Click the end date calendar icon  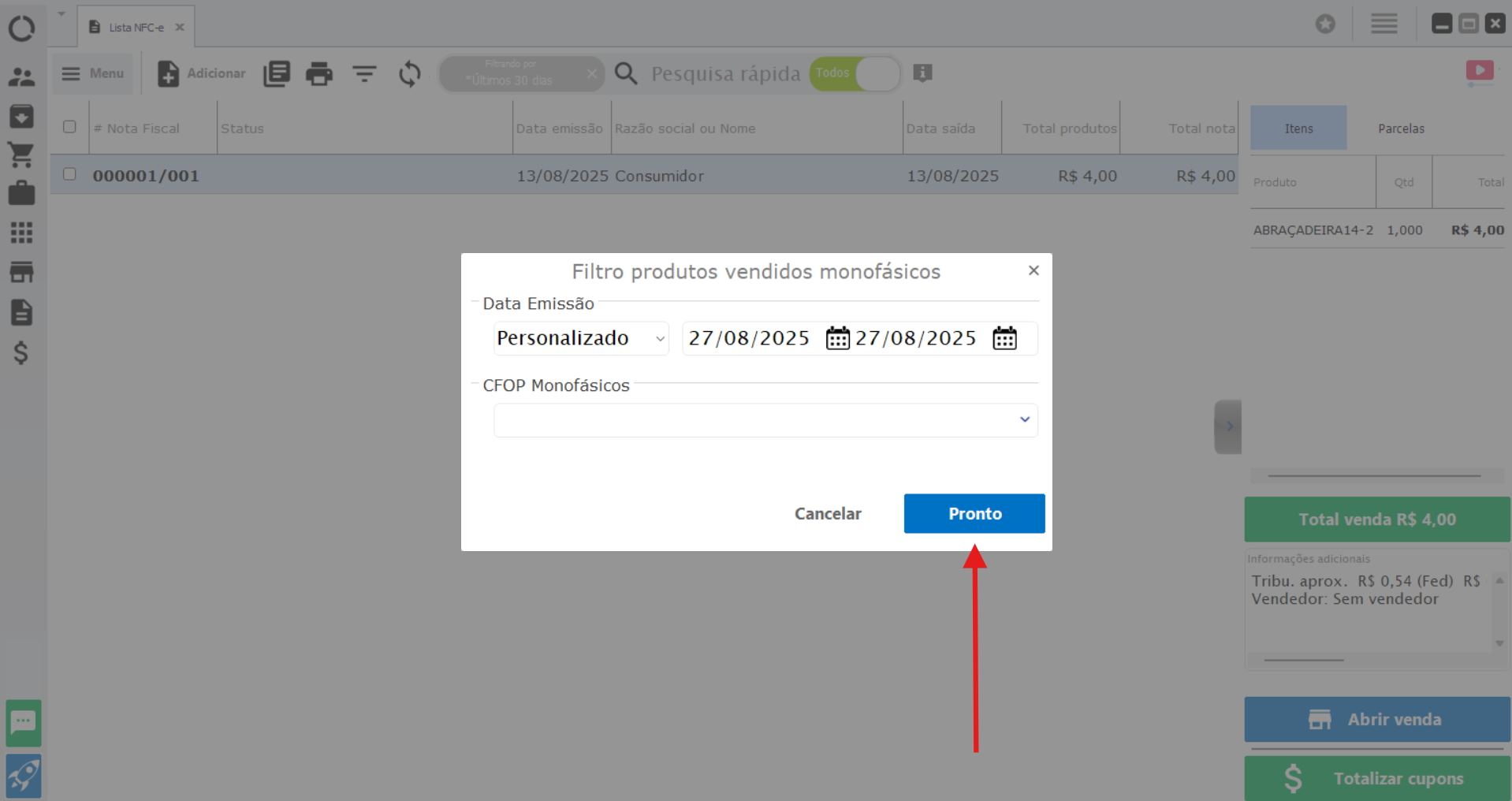(1004, 338)
